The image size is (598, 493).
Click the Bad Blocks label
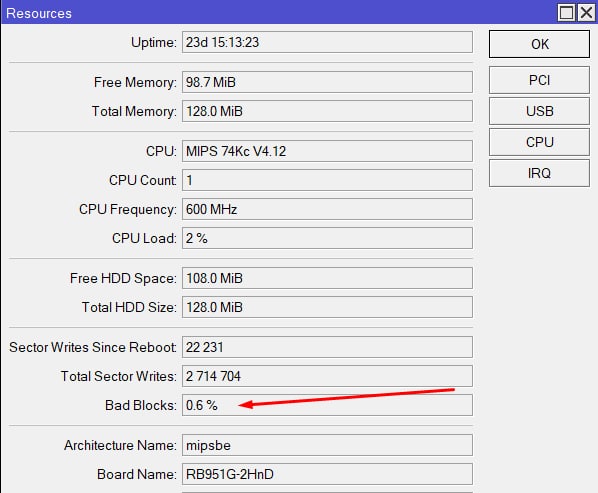(x=141, y=405)
